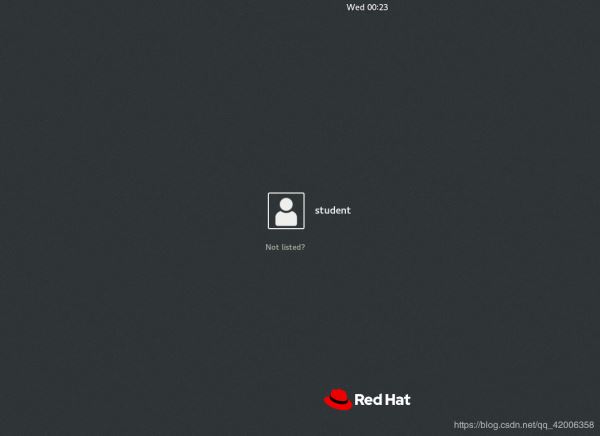Open the top bar date and time
This screenshot has height=436, width=600.
[x=367, y=7]
